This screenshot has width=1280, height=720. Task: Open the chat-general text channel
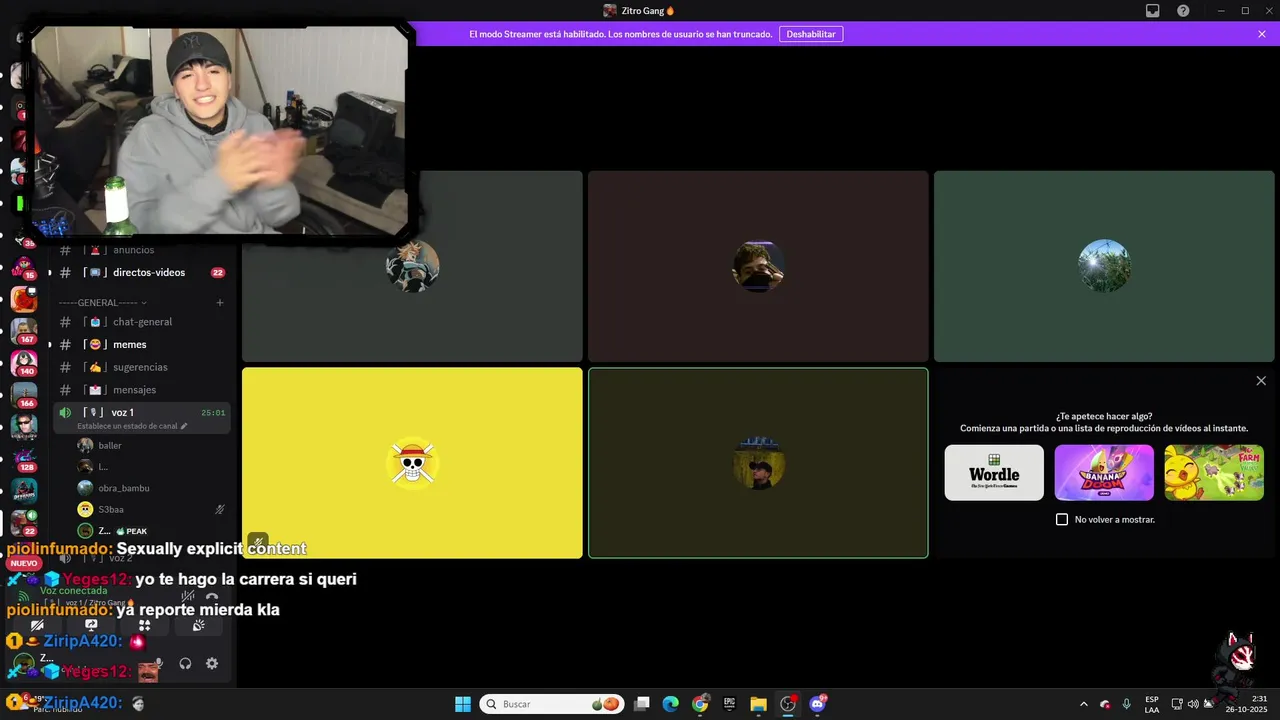pyautogui.click(x=142, y=322)
